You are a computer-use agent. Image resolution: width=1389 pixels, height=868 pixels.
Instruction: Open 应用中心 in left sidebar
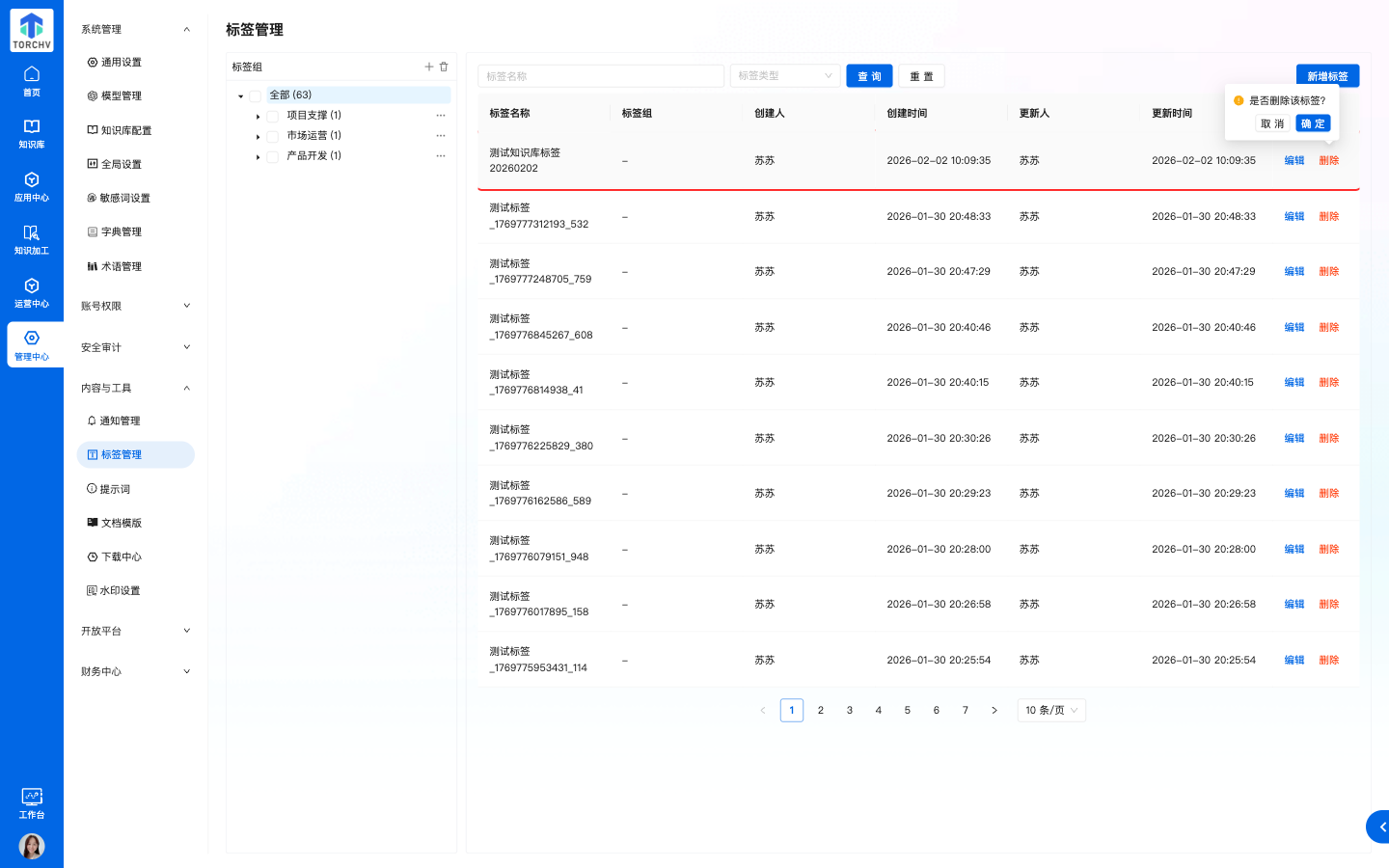pyautogui.click(x=32, y=186)
